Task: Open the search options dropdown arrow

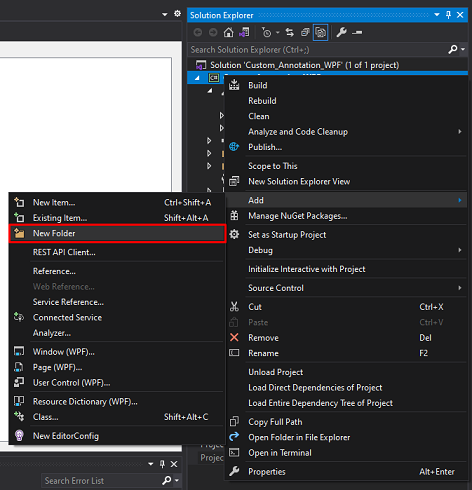Action: point(463,49)
